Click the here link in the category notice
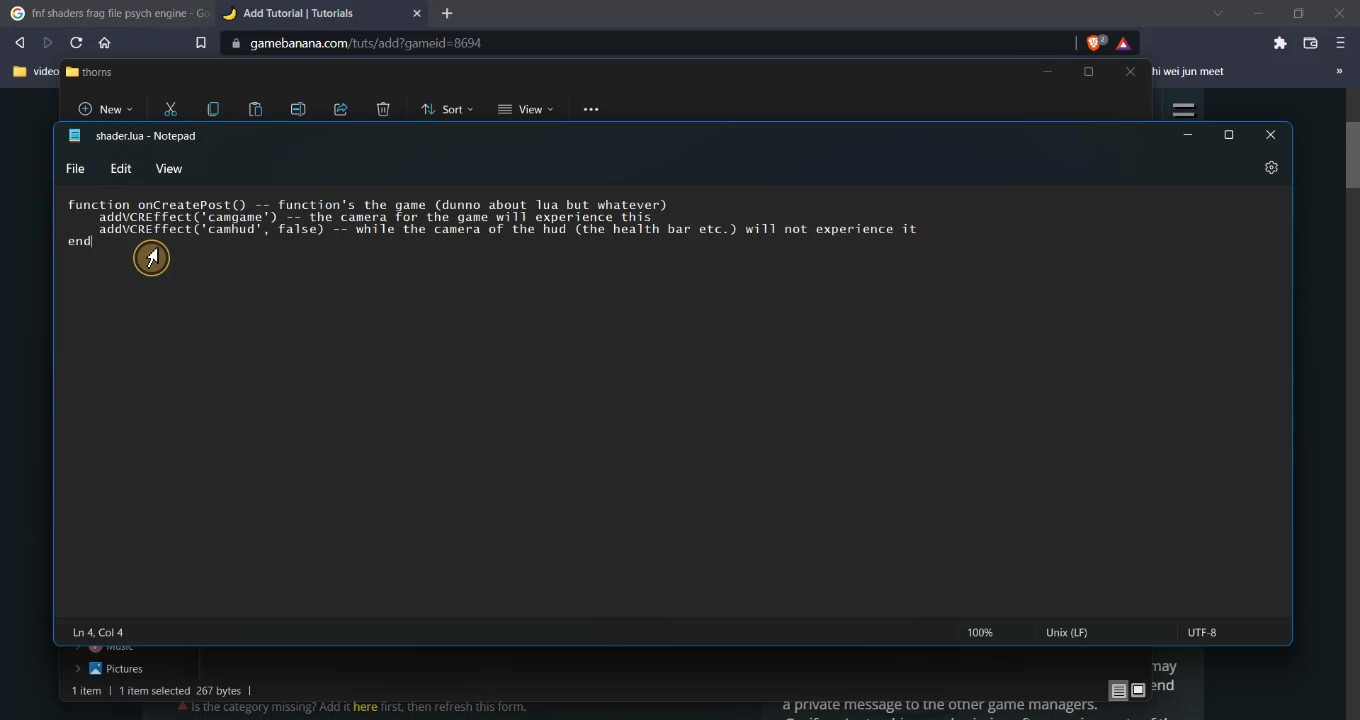Viewport: 1360px width, 720px height. (x=364, y=706)
